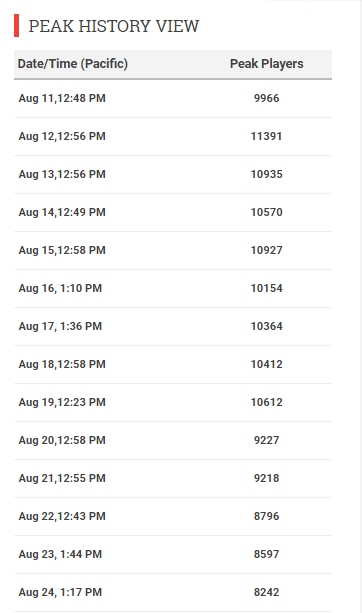Select the Aug 18, 12:58 PM row

(173, 364)
